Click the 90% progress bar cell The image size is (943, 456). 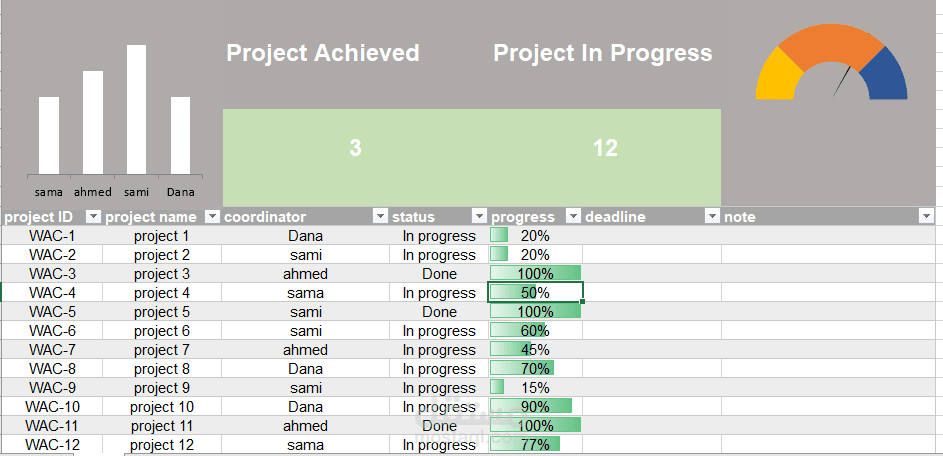[535, 407]
